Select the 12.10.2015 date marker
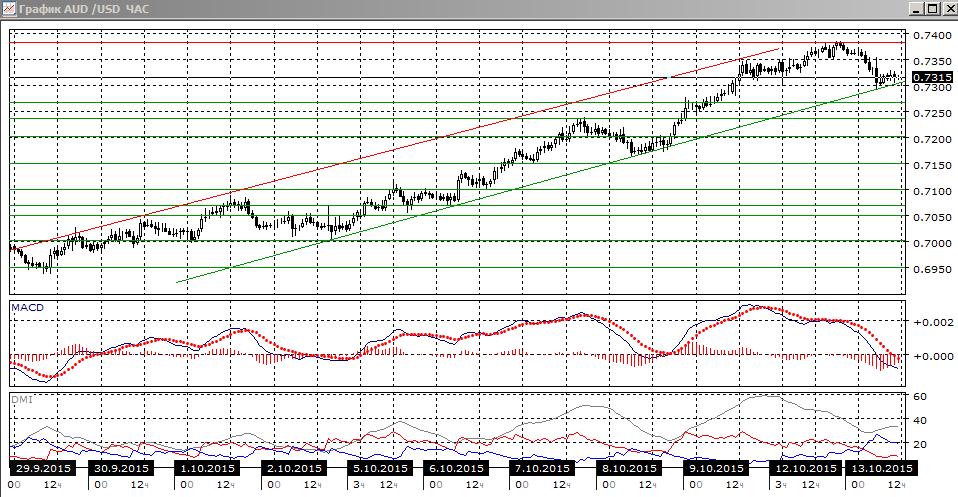The image size is (958, 497). point(805,468)
